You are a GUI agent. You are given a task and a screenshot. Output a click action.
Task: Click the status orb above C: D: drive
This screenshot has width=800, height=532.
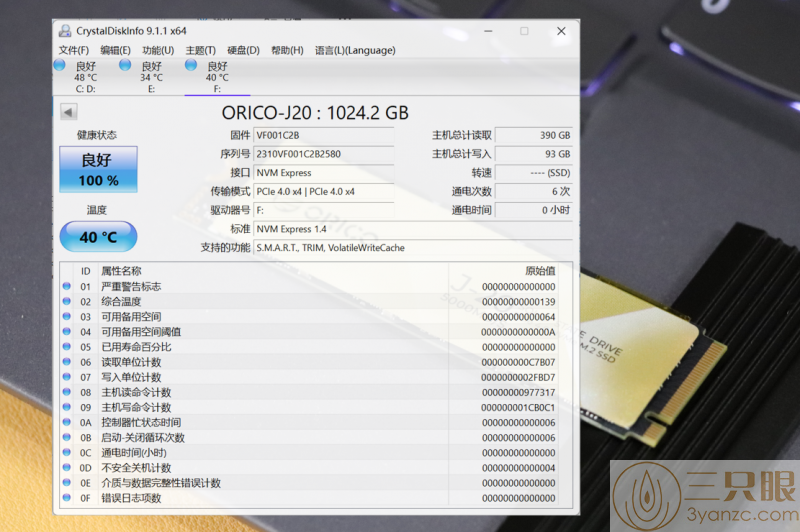pos(60,65)
